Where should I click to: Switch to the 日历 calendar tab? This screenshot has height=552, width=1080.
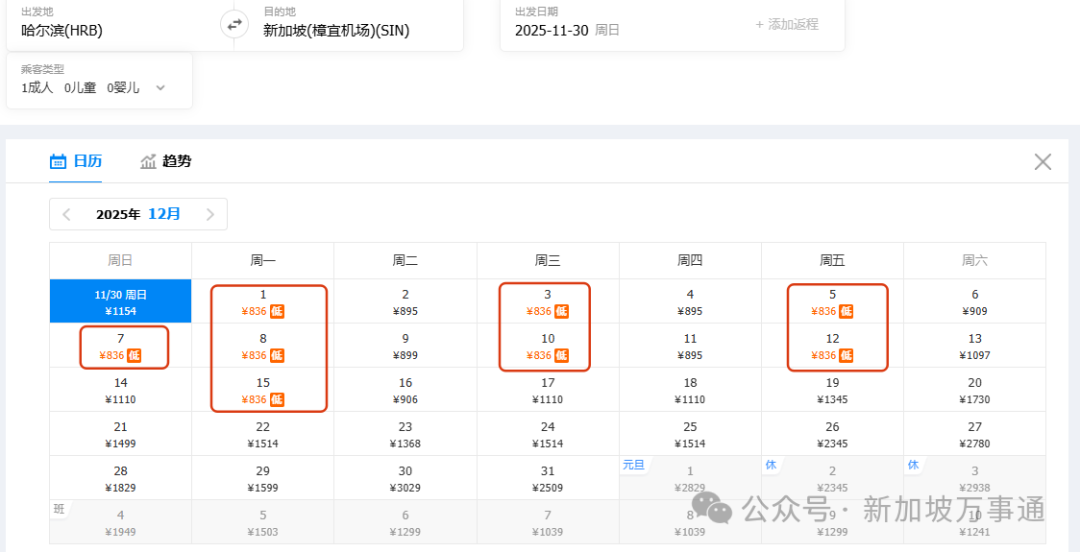(76, 161)
